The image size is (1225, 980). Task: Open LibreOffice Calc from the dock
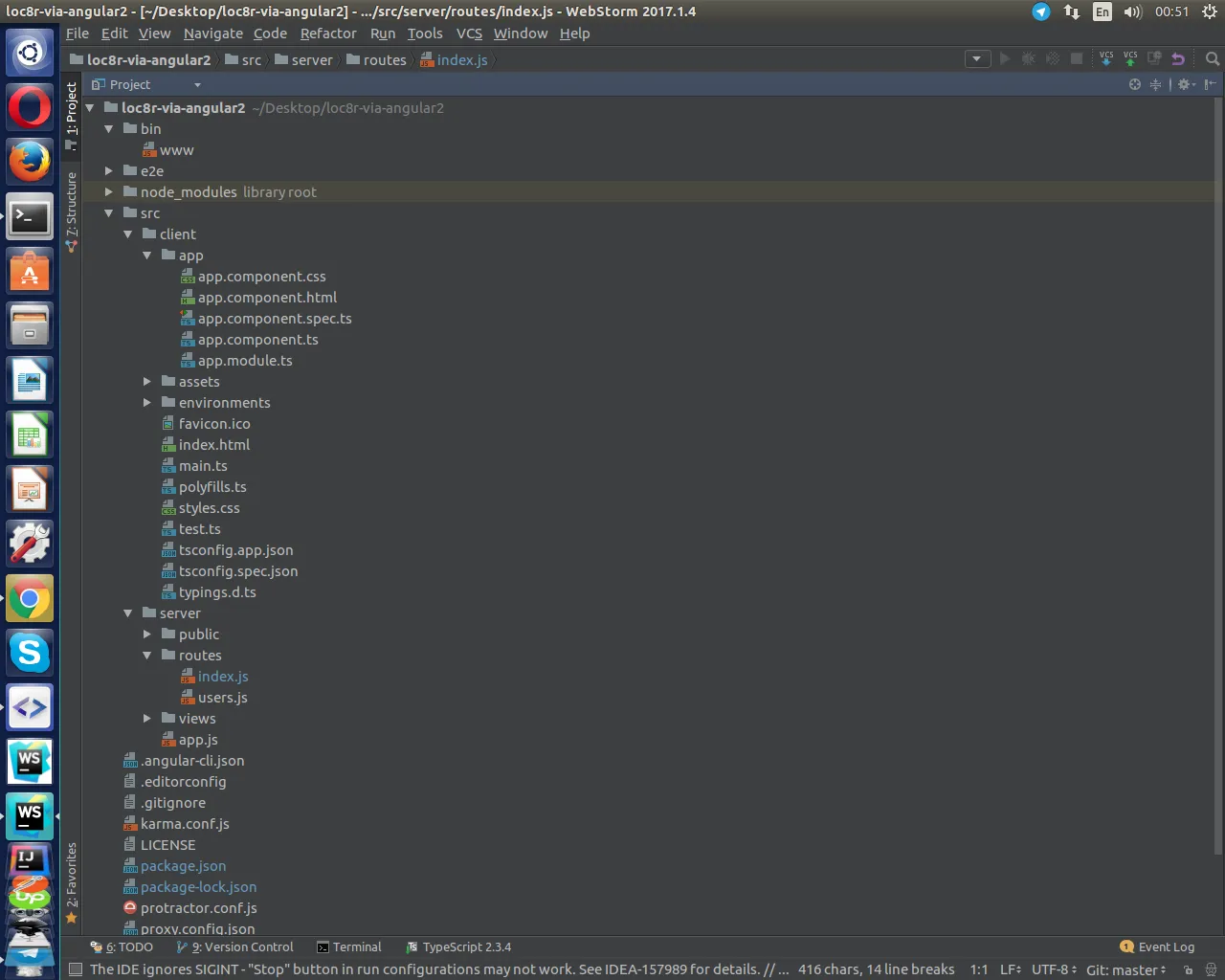pyautogui.click(x=30, y=435)
